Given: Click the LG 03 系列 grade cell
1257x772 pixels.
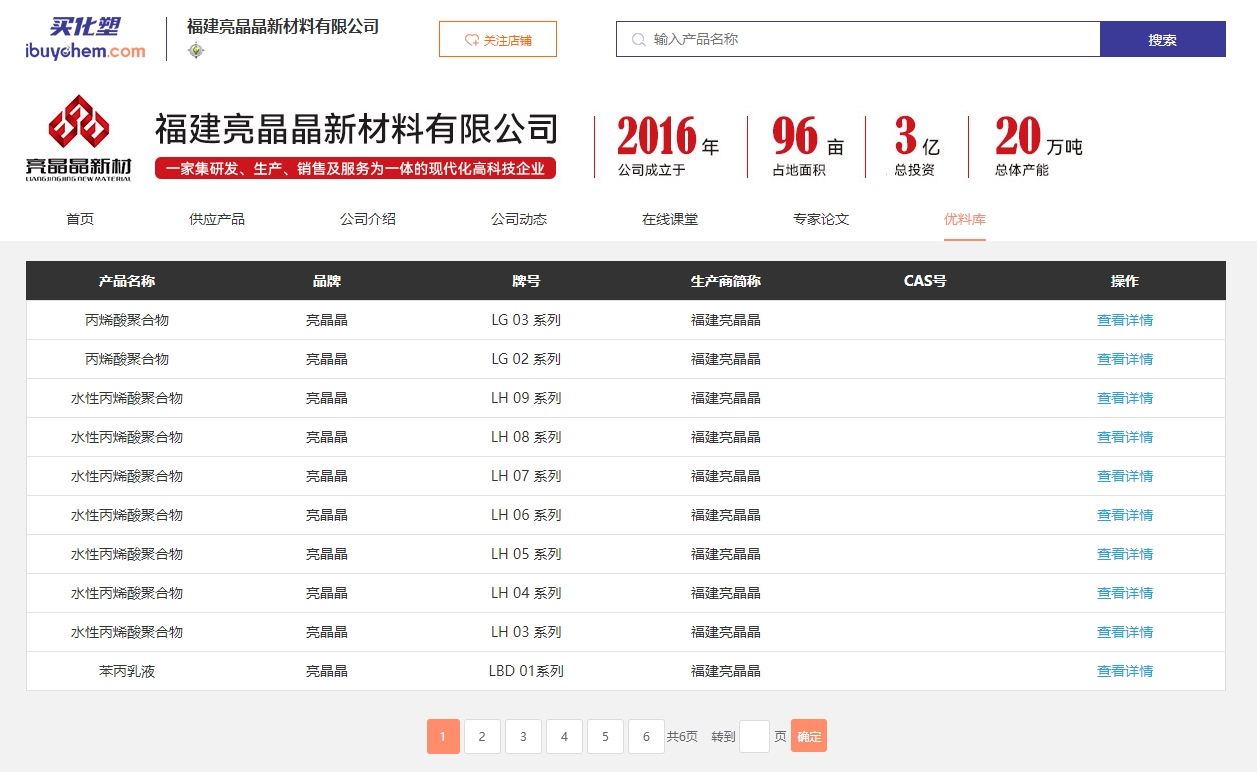Looking at the screenshot, I should coord(526,320).
